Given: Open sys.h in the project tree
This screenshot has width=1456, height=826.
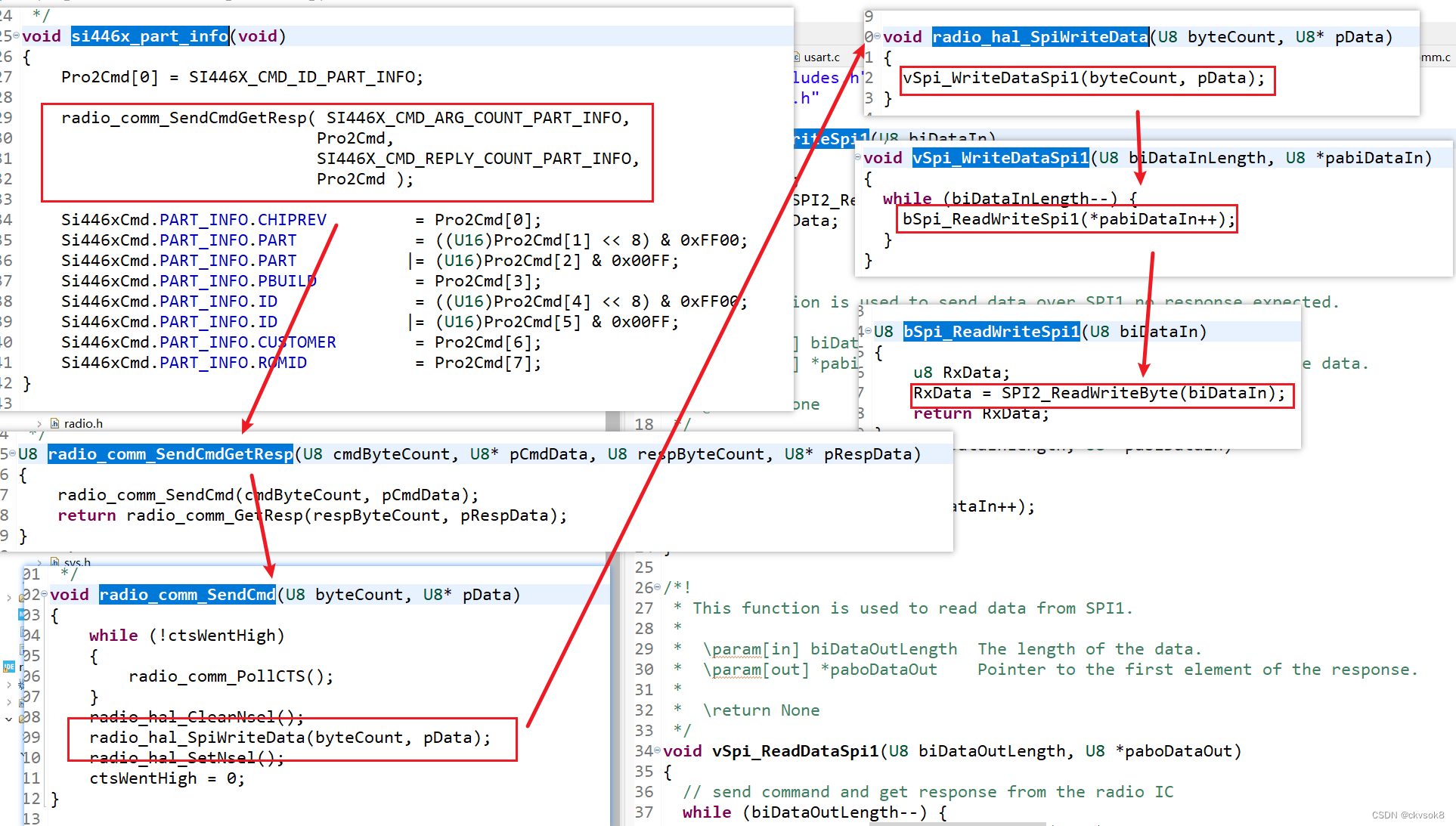Looking at the screenshot, I should 77,562.
